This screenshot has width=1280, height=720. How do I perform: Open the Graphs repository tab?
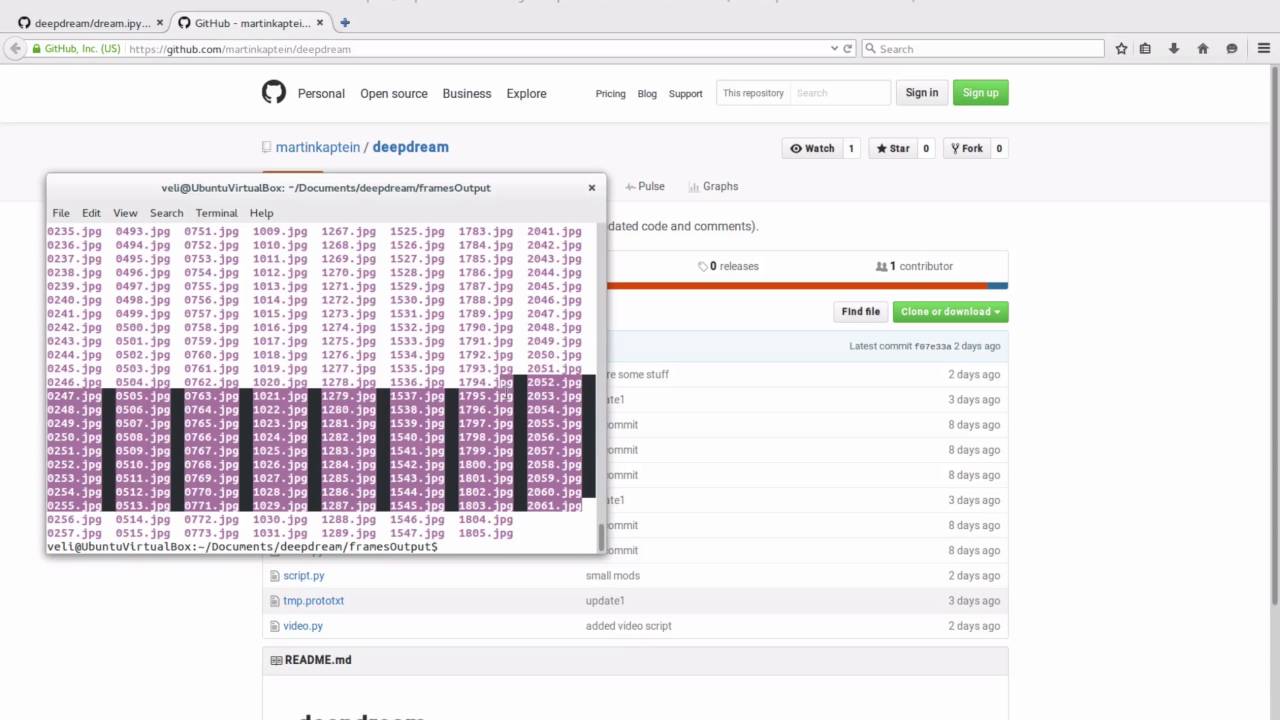713,186
